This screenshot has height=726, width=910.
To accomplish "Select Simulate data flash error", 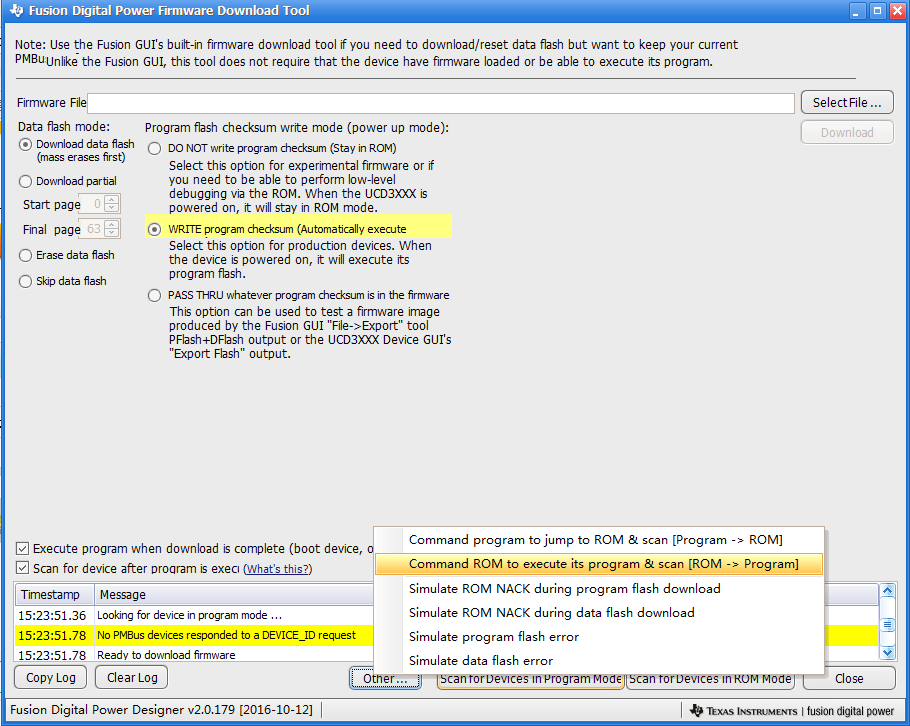I will tap(598, 660).
